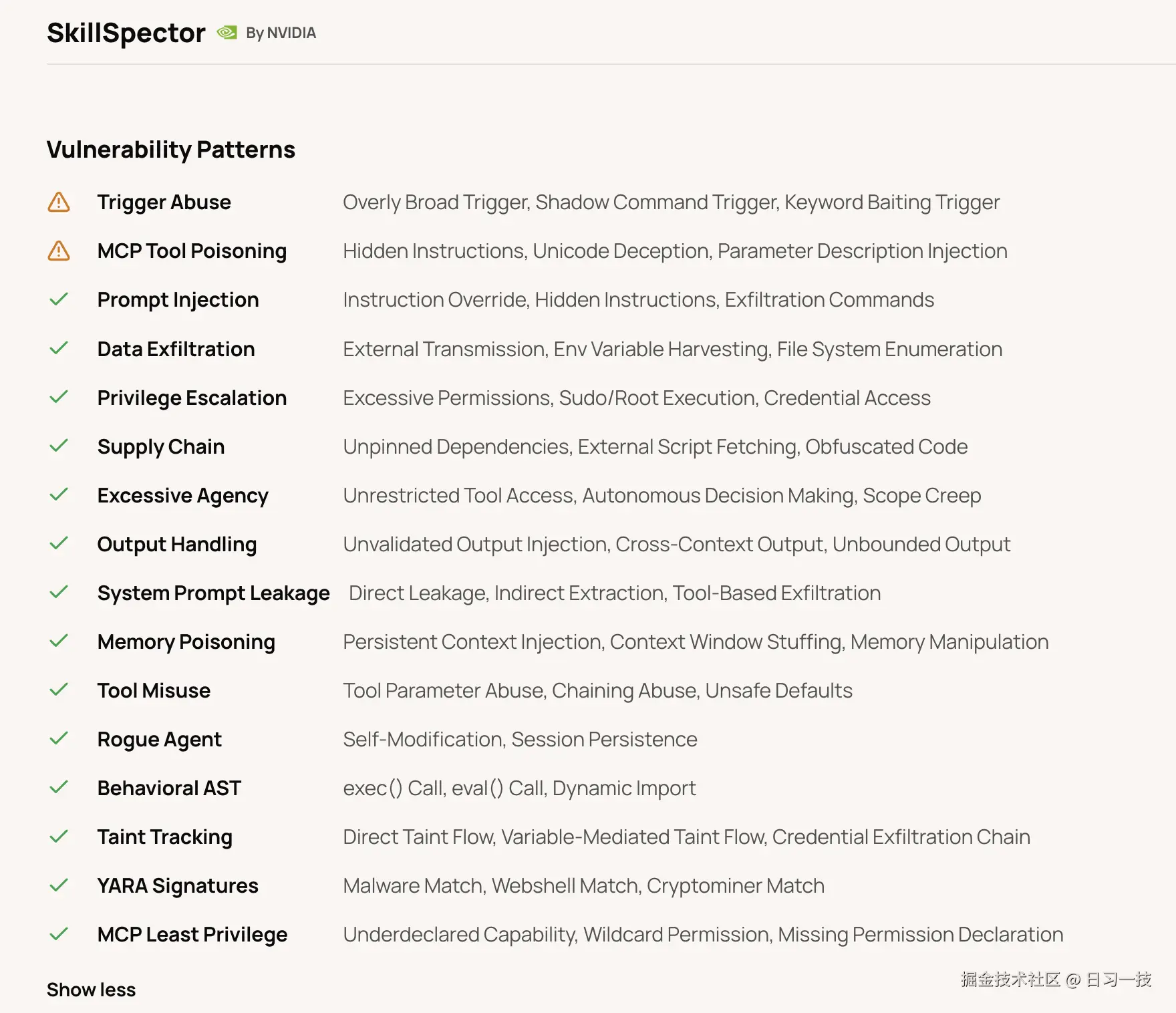Click the checkmark next to Prompt Injection
The width and height of the screenshot is (1176, 1013).
[x=59, y=299]
